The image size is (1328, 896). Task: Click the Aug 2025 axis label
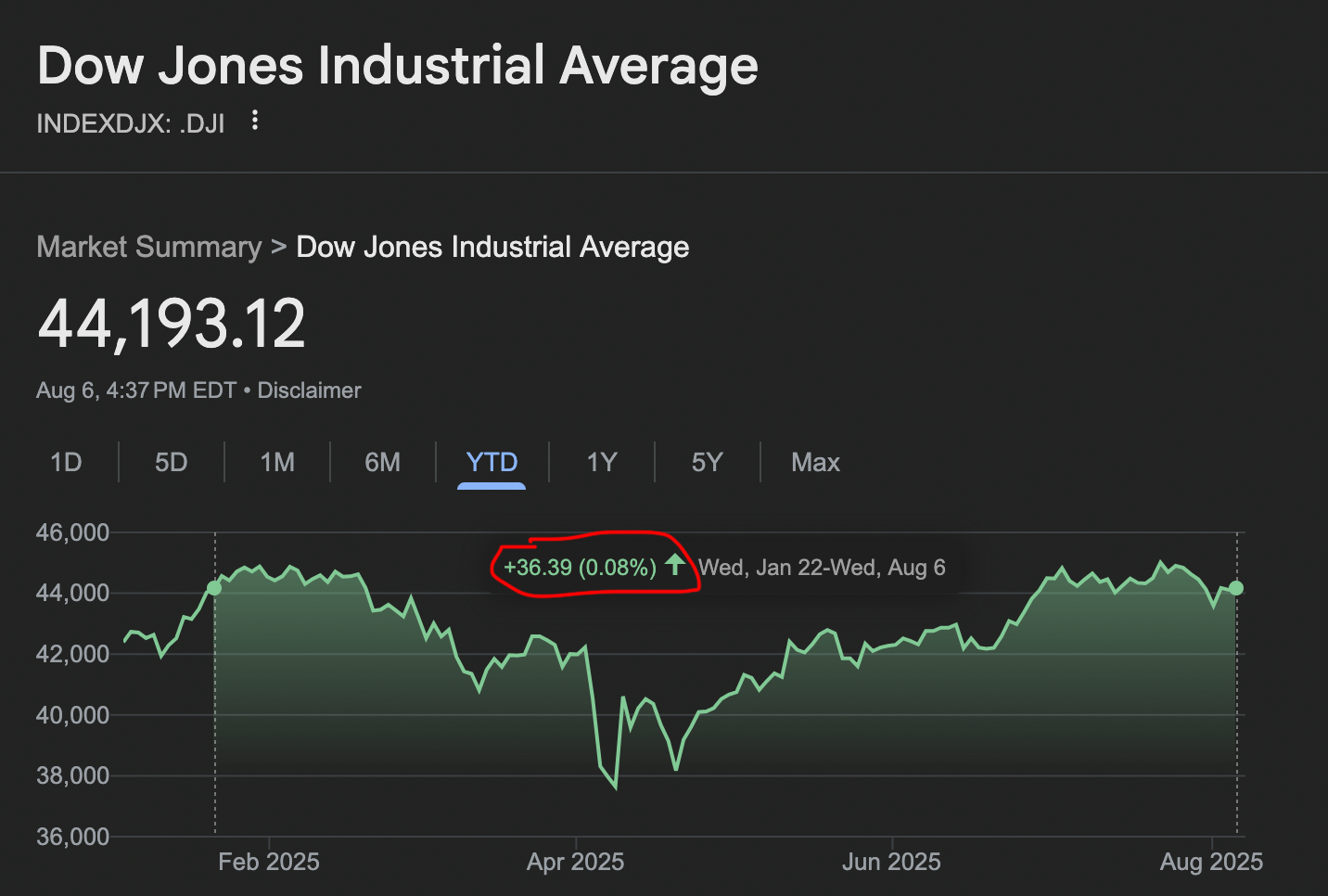(1211, 862)
